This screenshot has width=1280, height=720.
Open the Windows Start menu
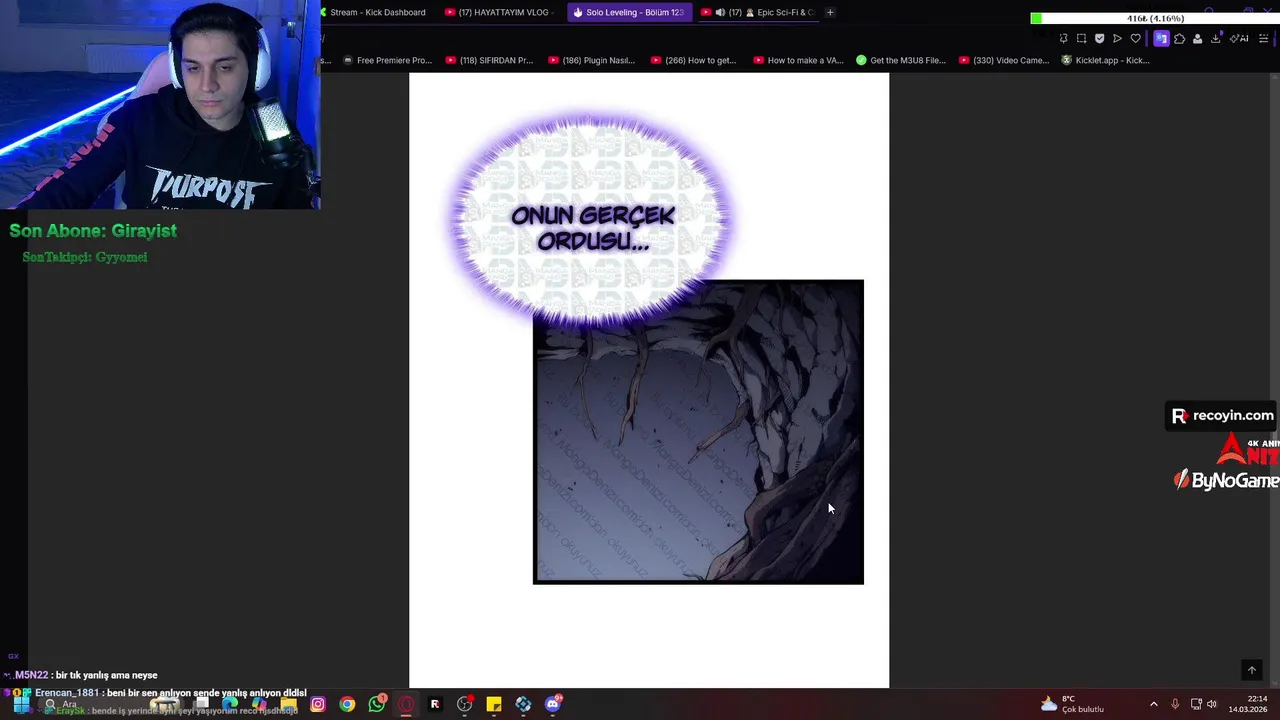pos(21,704)
